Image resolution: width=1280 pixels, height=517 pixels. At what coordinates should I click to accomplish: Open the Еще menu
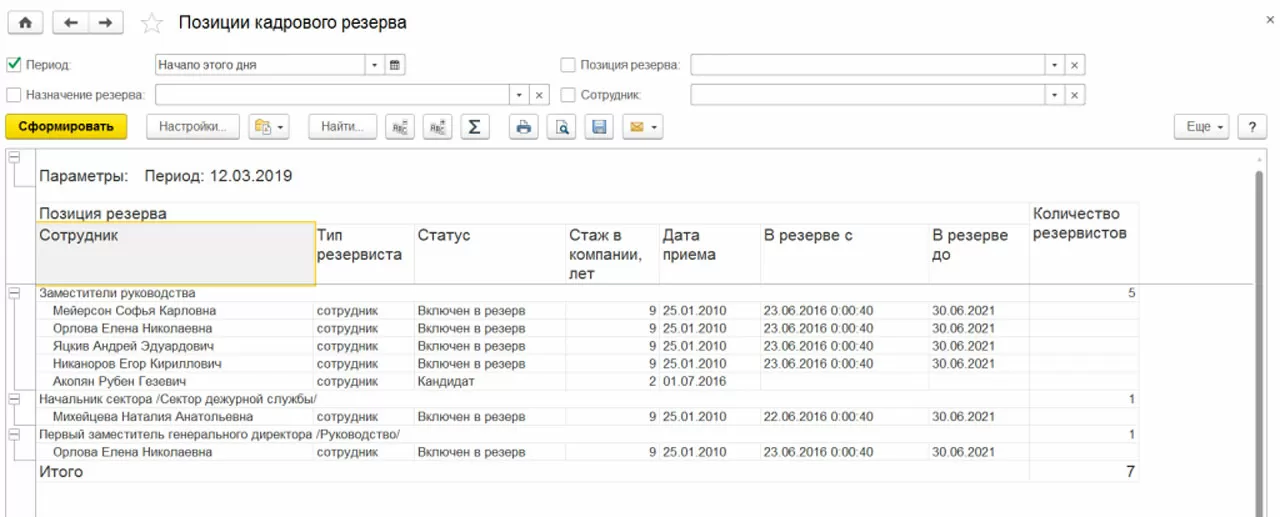click(x=1202, y=127)
